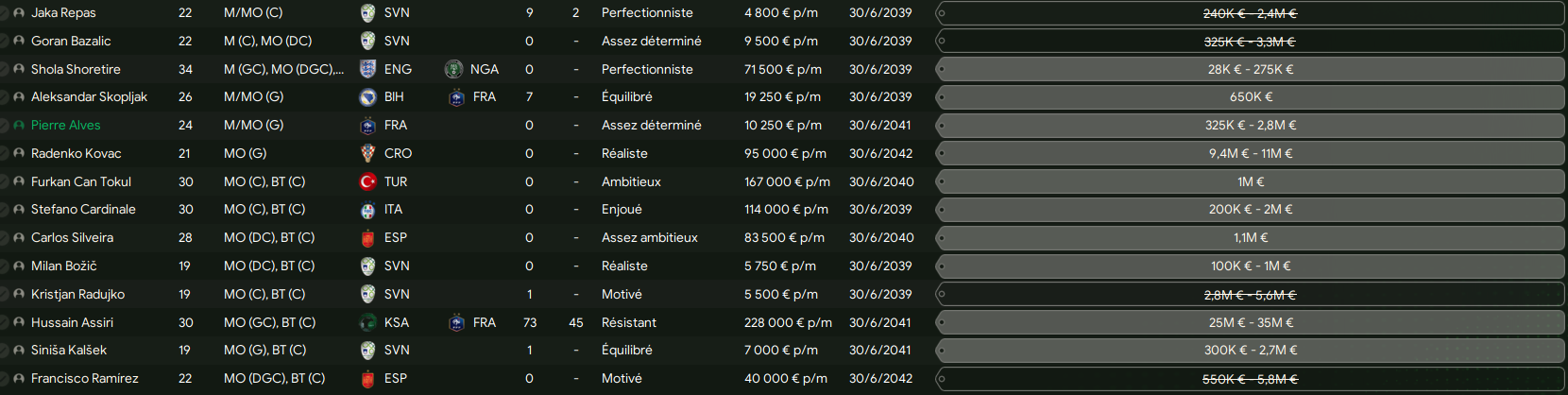Click the Saudi Arabia badge for Hussain Assiri
The image size is (1568, 395).
pyautogui.click(x=367, y=322)
